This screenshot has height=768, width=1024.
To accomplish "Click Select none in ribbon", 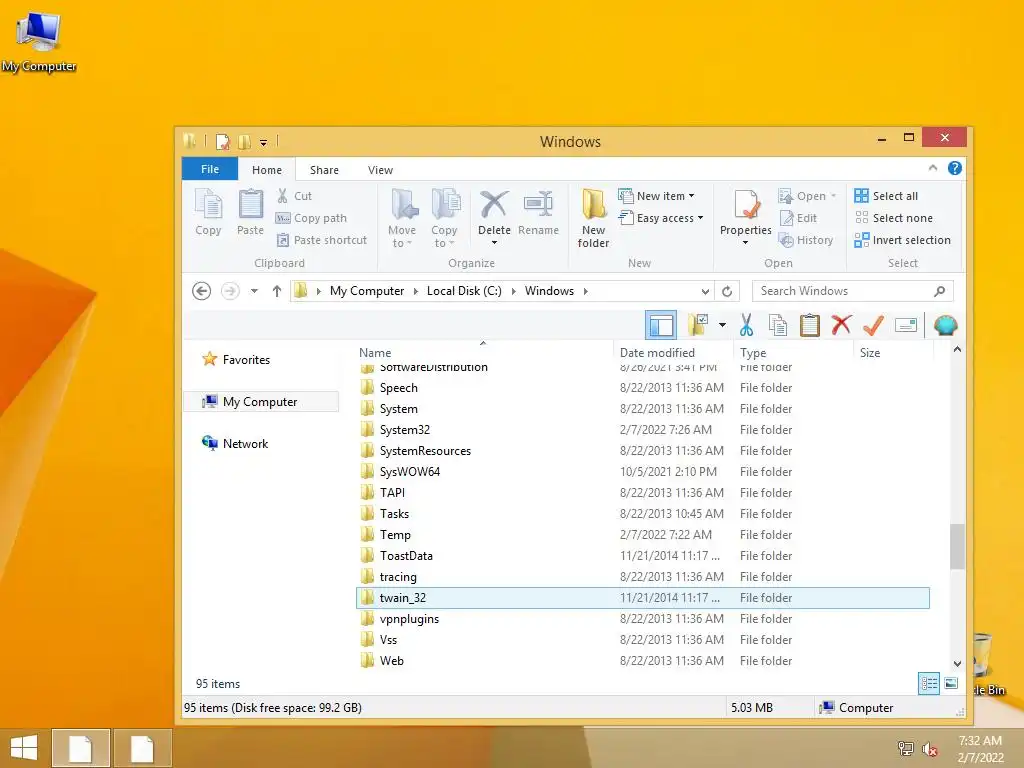I will [x=893, y=218].
